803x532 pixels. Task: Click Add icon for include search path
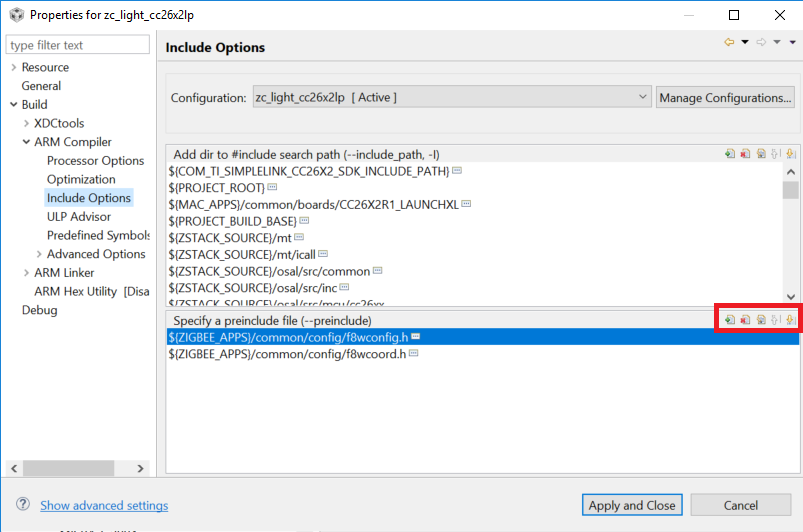[730, 154]
